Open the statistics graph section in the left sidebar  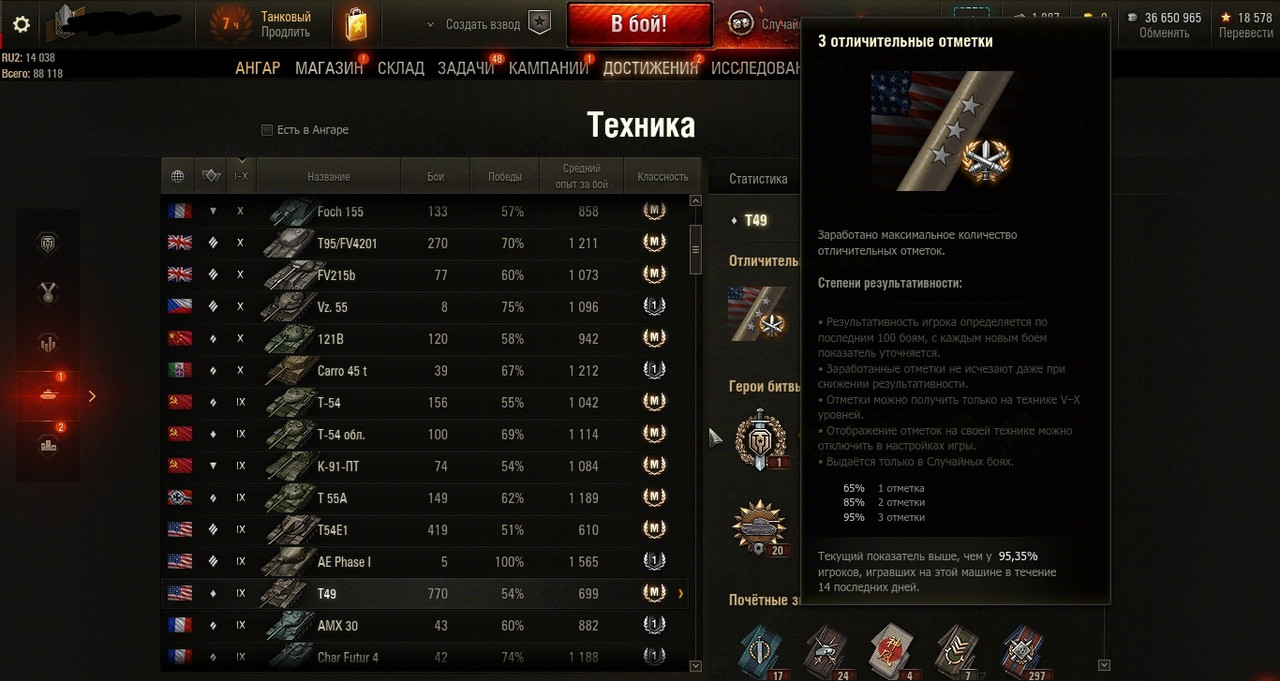(47, 344)
